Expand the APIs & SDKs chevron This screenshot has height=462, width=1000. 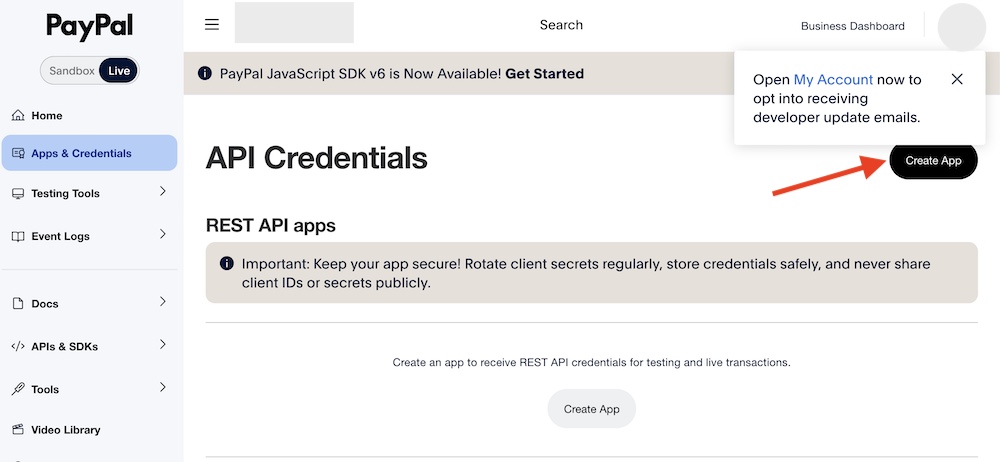coord(163,345)
